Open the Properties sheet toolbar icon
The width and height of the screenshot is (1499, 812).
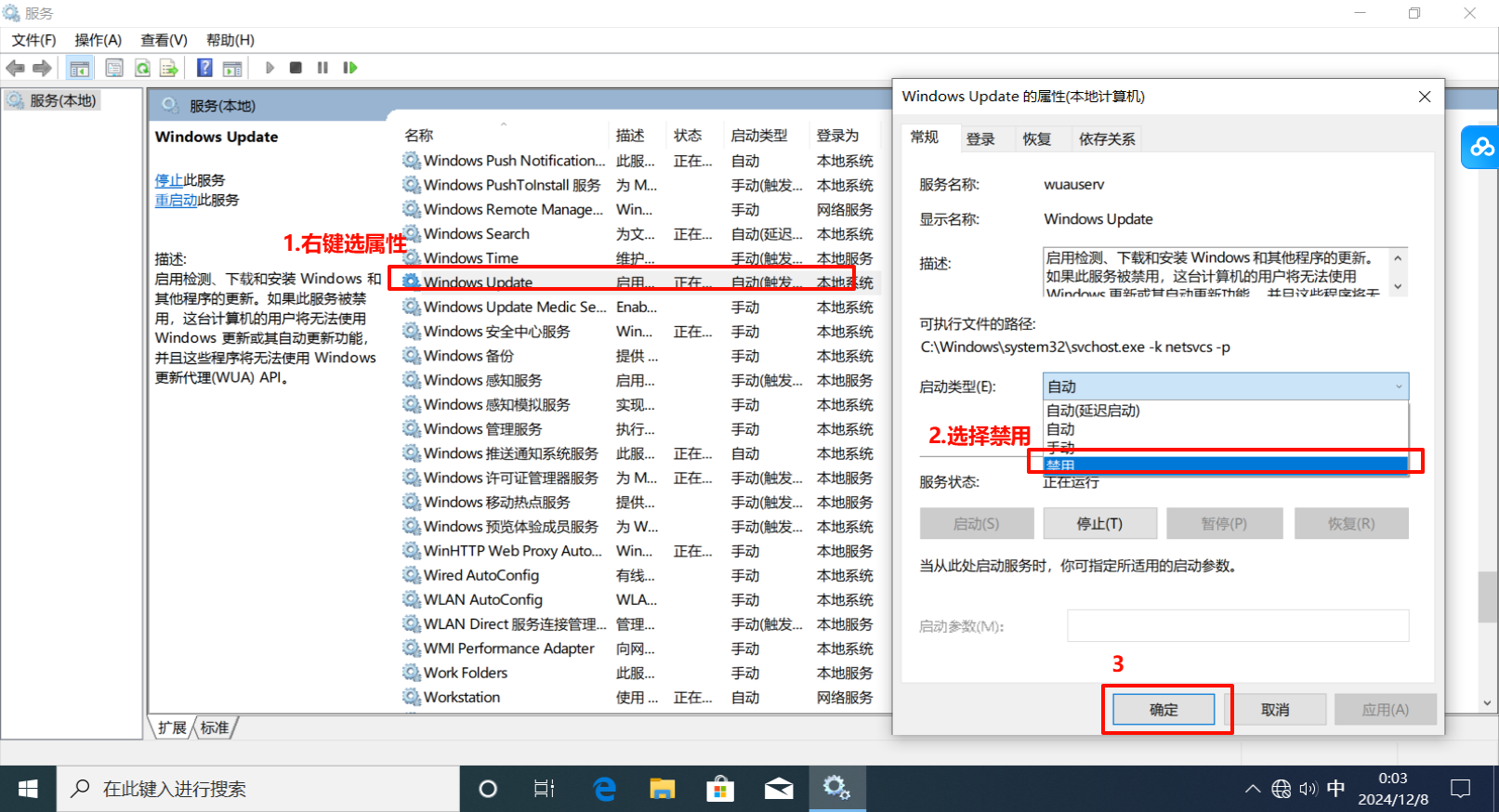(x=114, y=68)
